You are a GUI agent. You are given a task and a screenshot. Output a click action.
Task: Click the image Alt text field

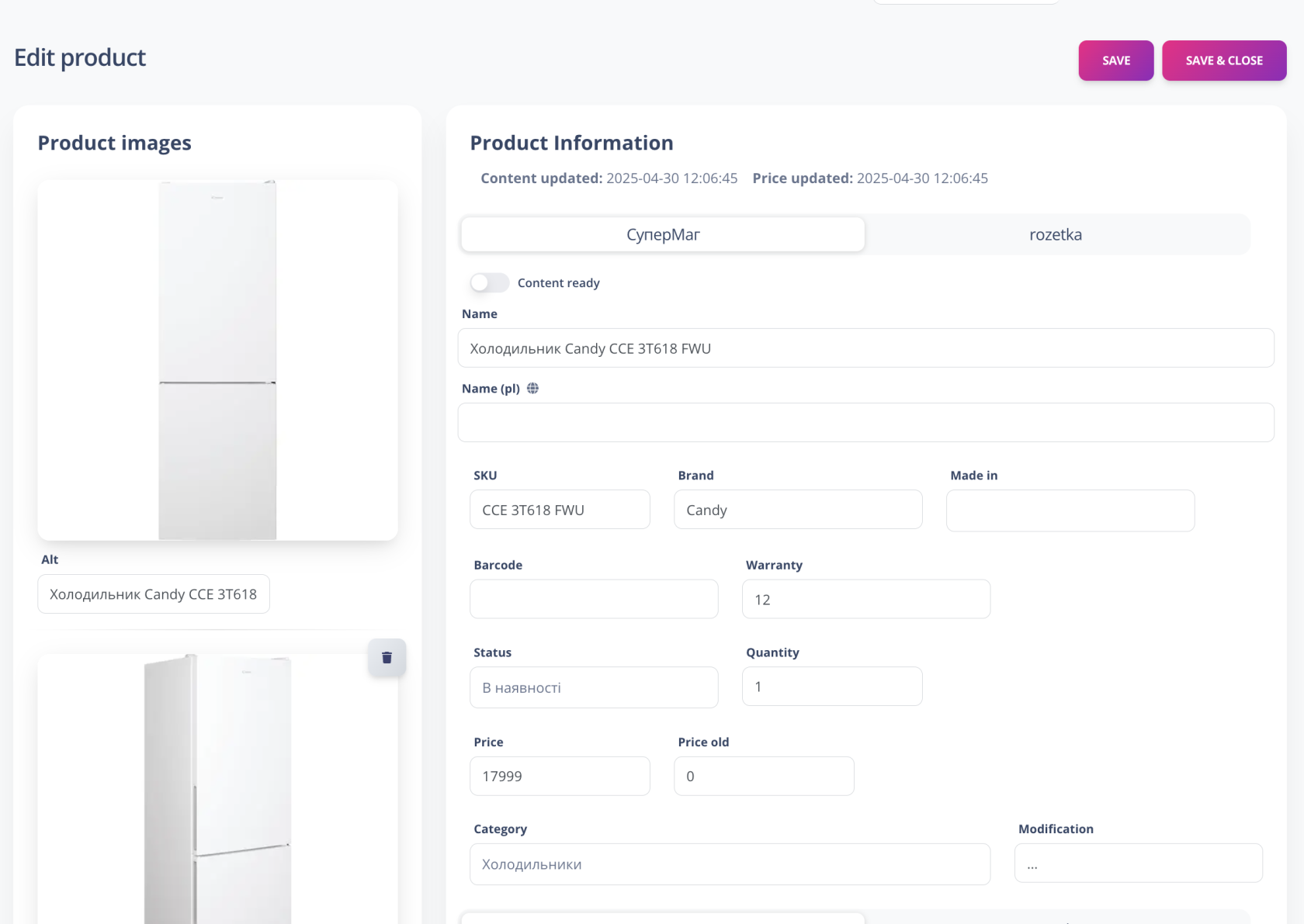click(154, 594)
